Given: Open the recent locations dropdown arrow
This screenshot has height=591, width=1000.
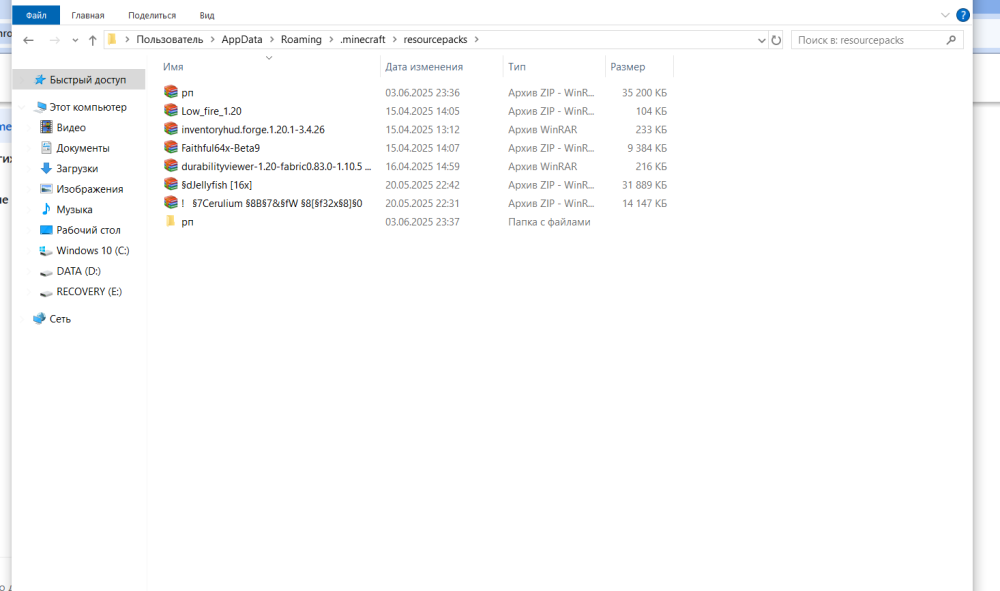Looking at the screenshot, I should coord(75,40).
